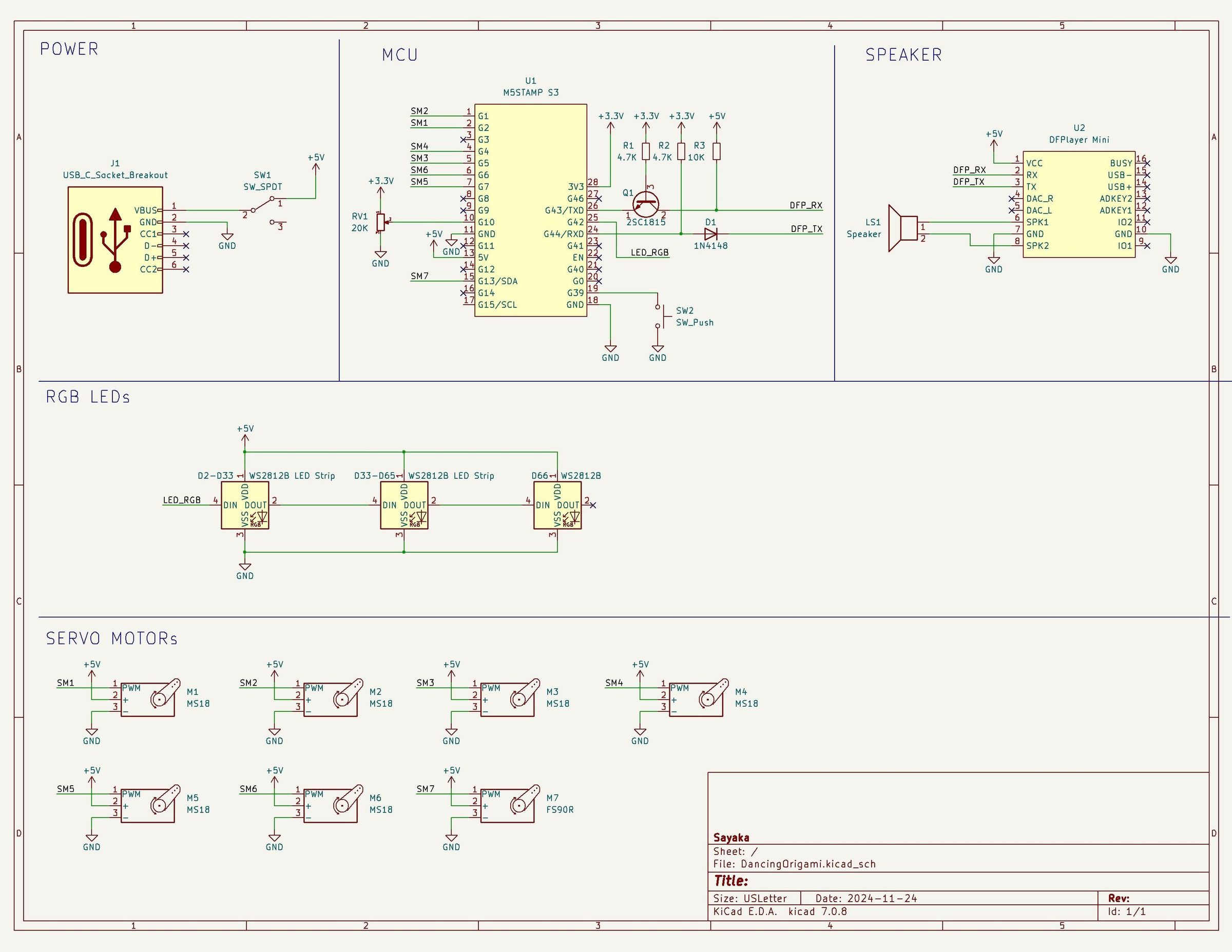Click the LED_RGB label beside the MCU

click(649, 252)
